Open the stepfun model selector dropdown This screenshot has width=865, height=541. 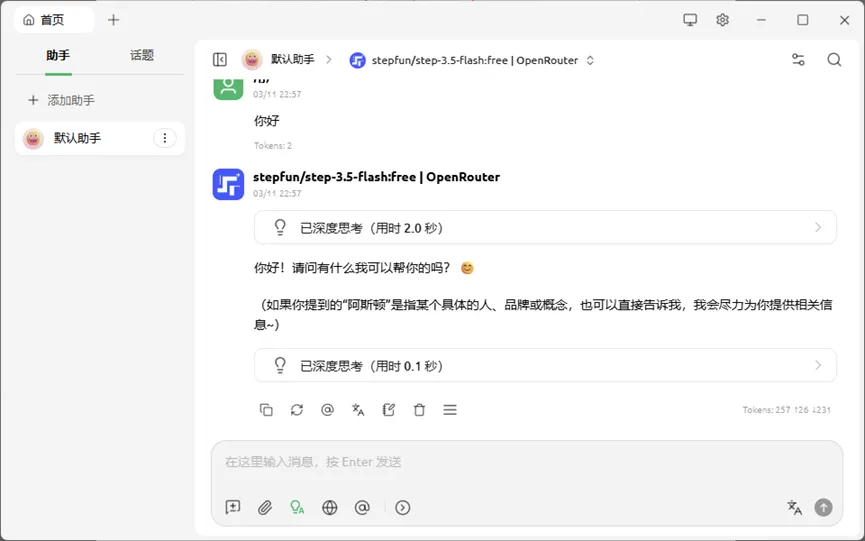[472, 60]
